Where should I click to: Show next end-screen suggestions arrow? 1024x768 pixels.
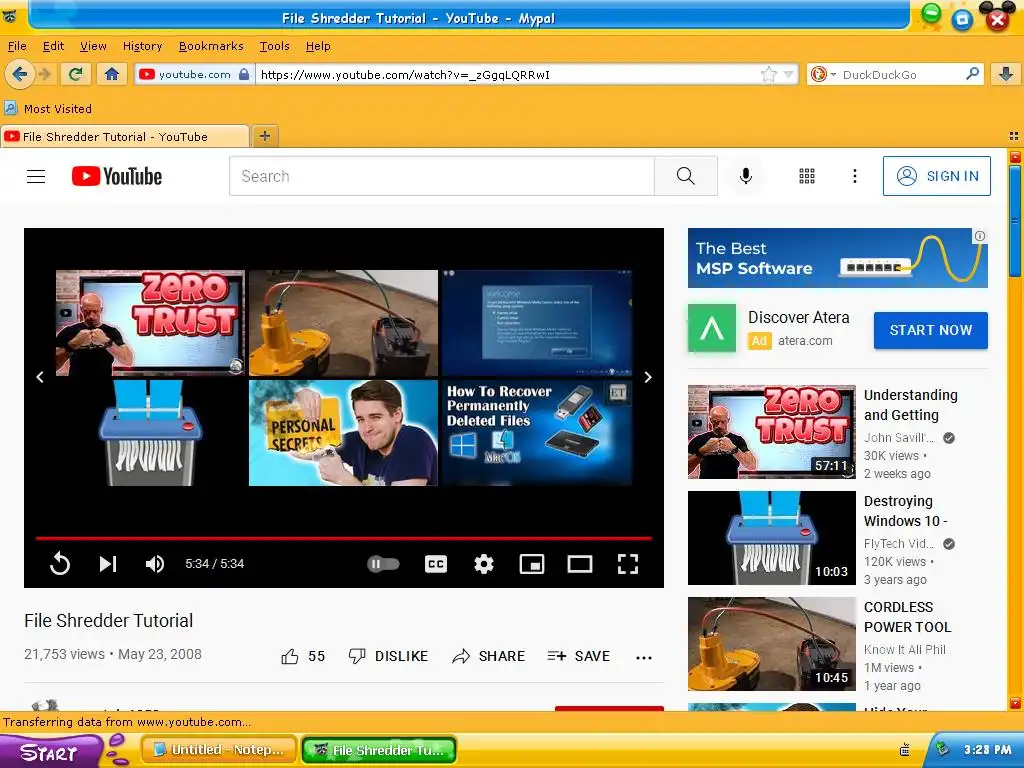648,377
